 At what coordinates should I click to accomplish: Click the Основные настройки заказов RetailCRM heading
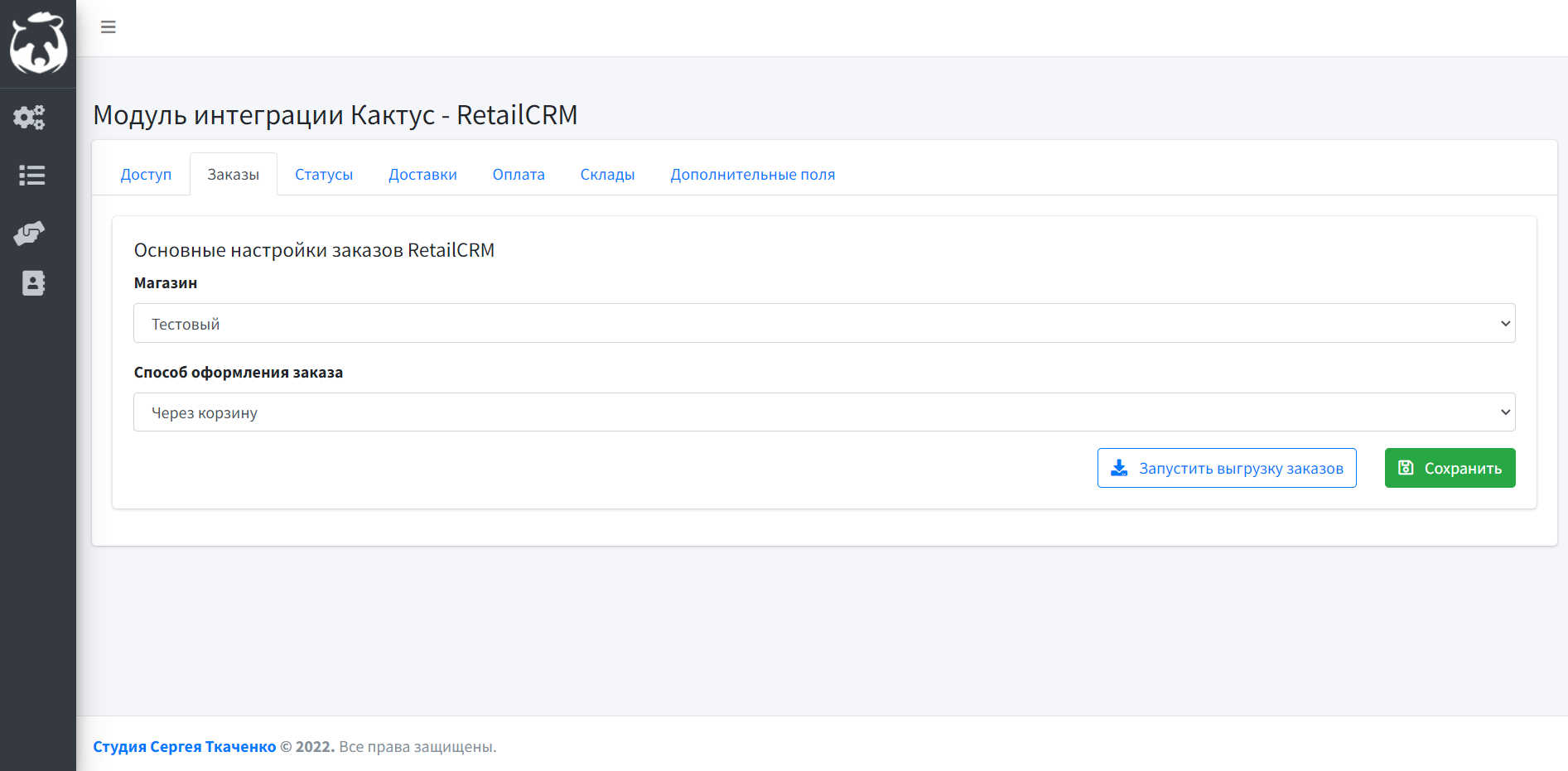[314, 250]
